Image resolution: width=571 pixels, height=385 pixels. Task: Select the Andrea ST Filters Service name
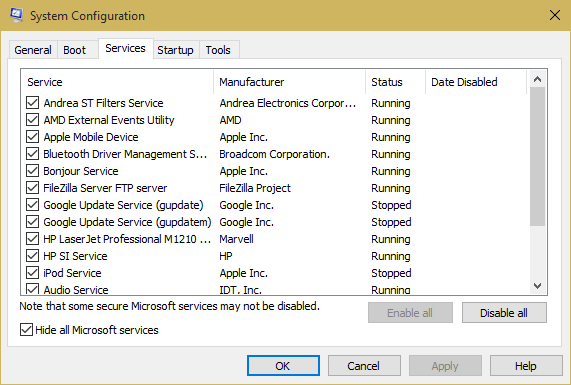point(103,103)
